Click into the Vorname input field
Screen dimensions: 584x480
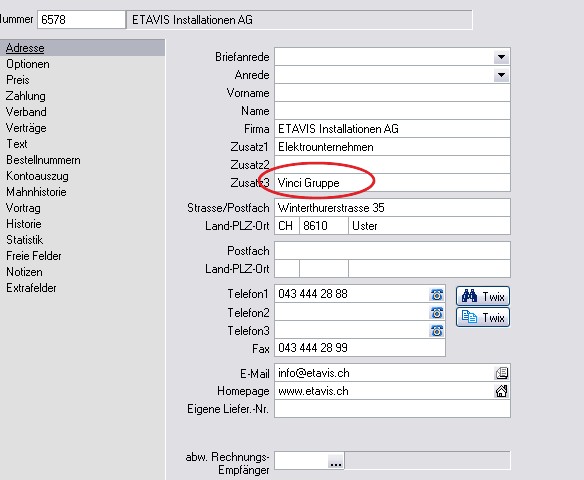[392, 93]
